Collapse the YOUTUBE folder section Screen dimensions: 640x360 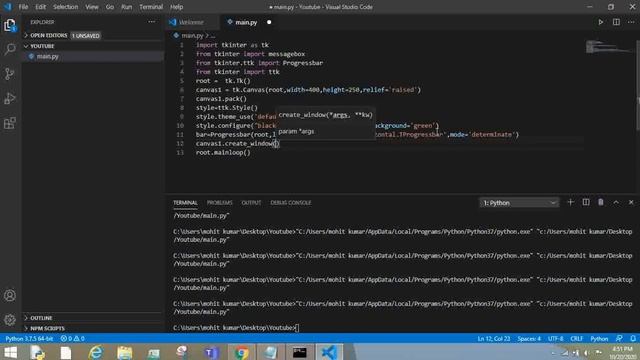pyautogui.click(x=42, y=46)
